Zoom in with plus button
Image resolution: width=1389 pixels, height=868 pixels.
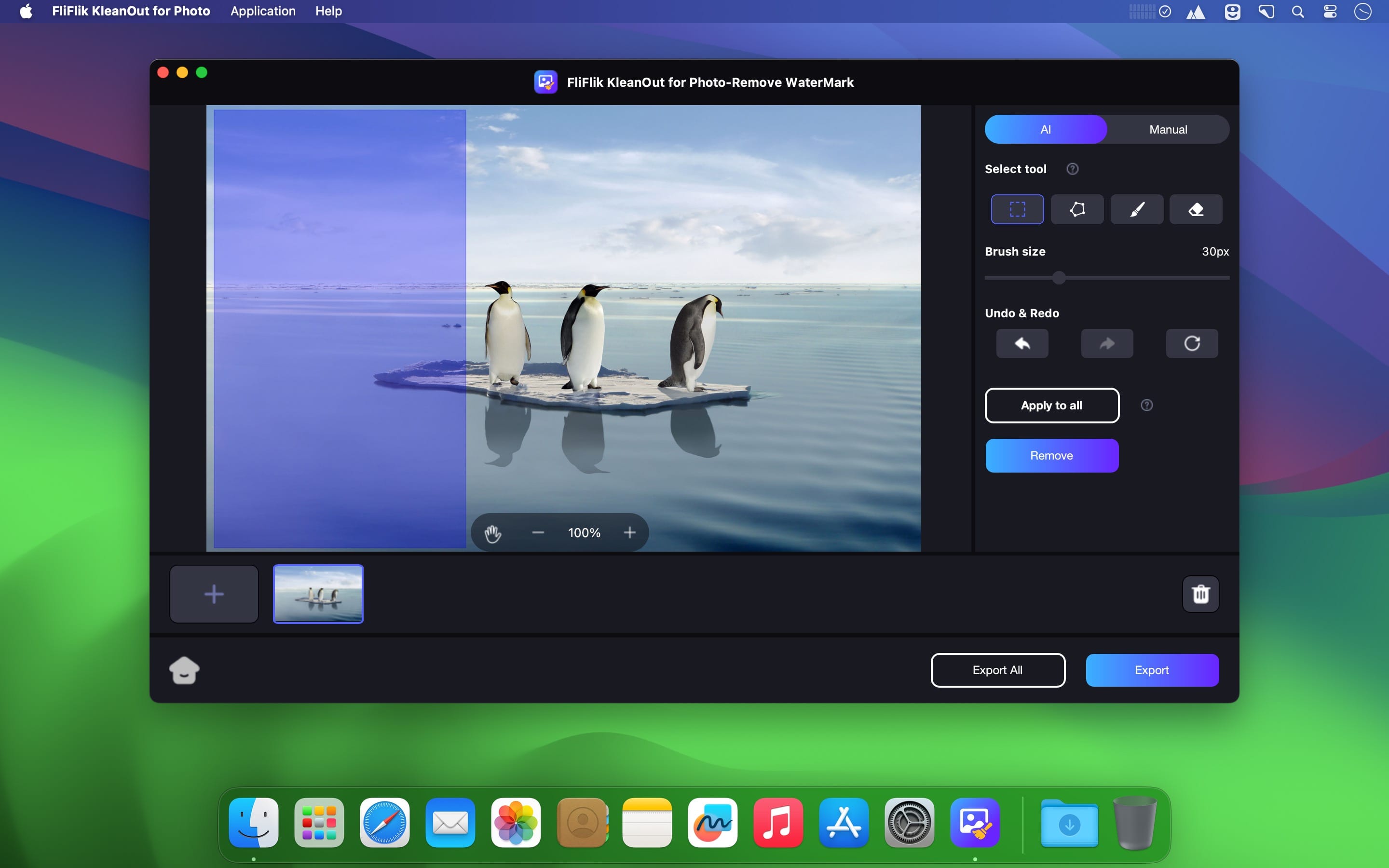tap(630, 533)
